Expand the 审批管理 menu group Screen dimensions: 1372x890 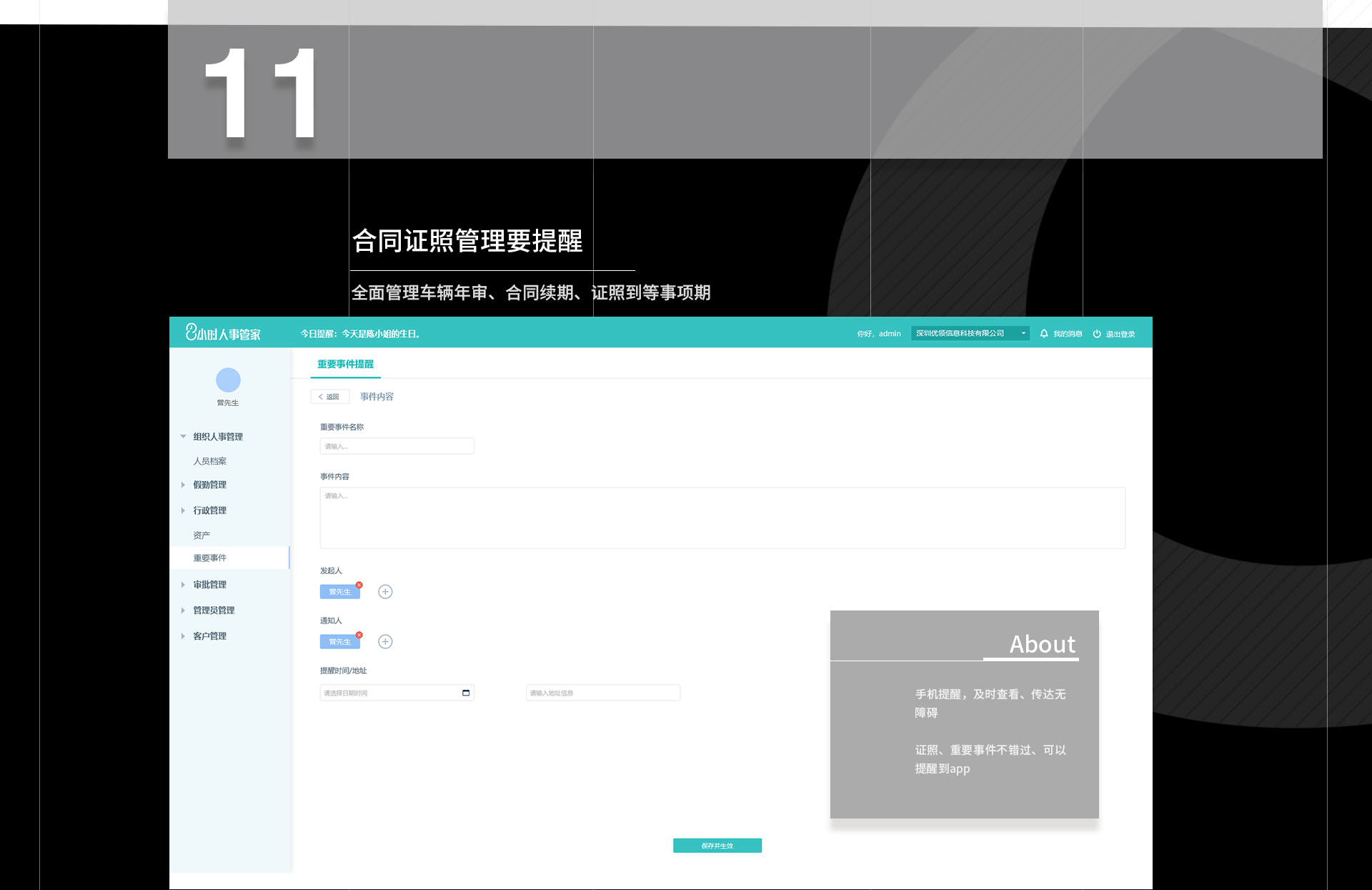[x=183, y=585]
